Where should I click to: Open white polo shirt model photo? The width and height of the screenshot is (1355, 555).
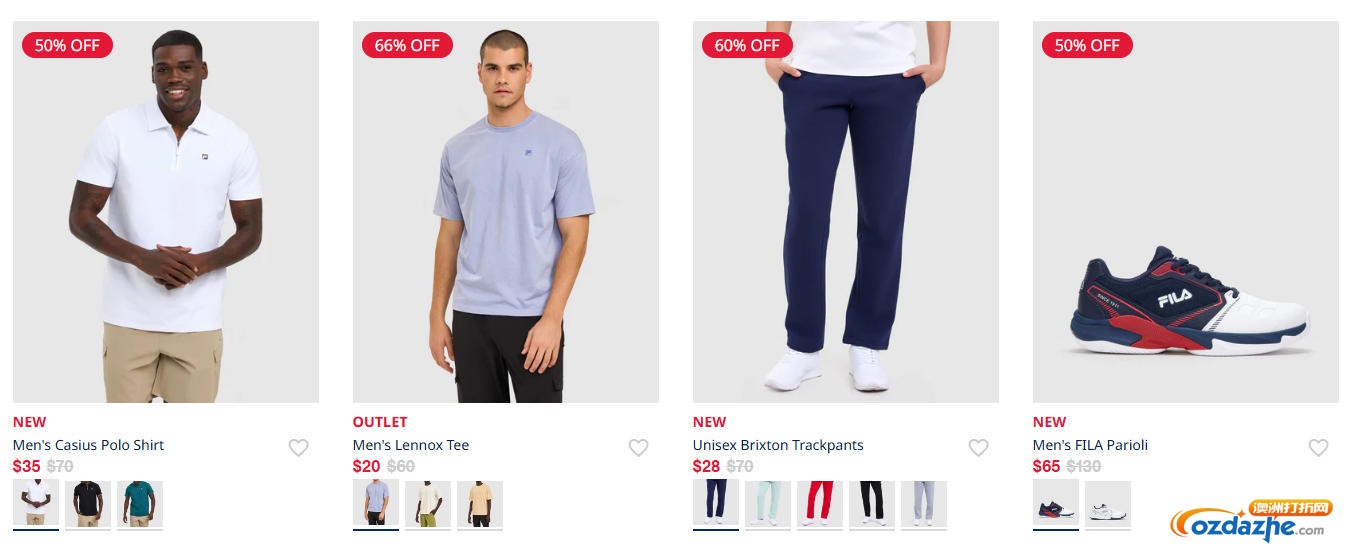click(166, 212)
